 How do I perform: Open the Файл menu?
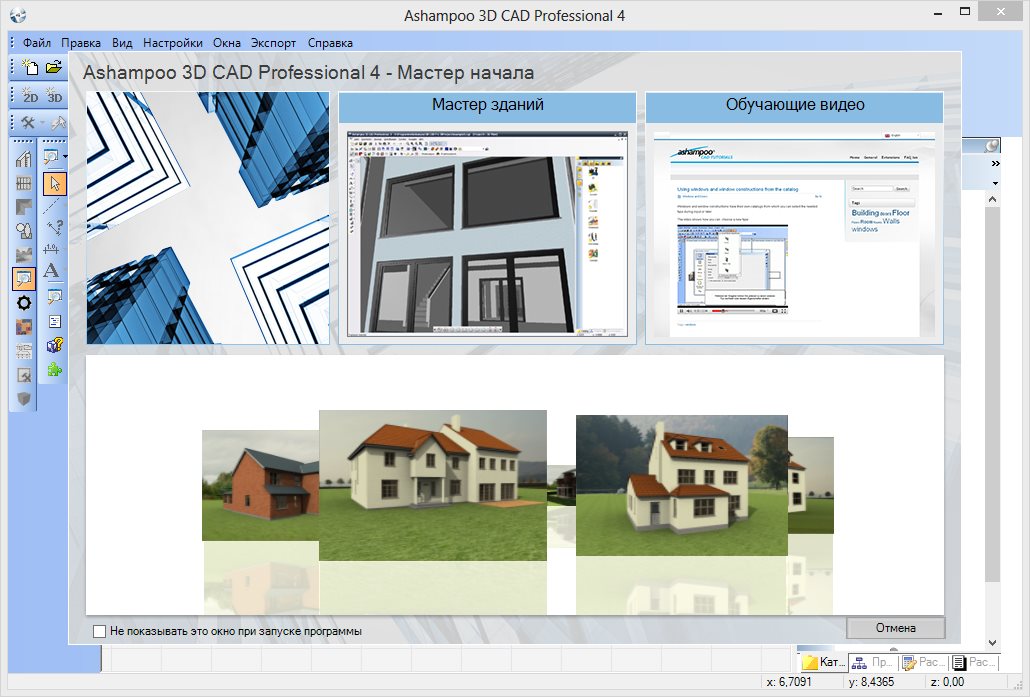[37, 43]
